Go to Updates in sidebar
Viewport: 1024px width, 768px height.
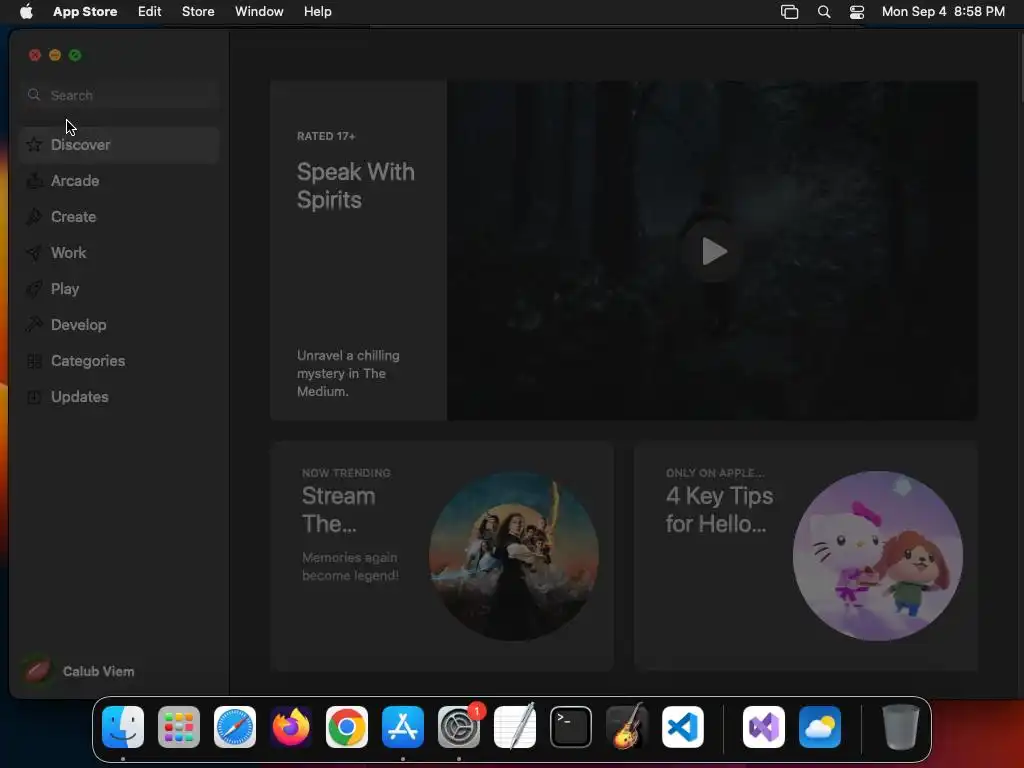point(119,396)
